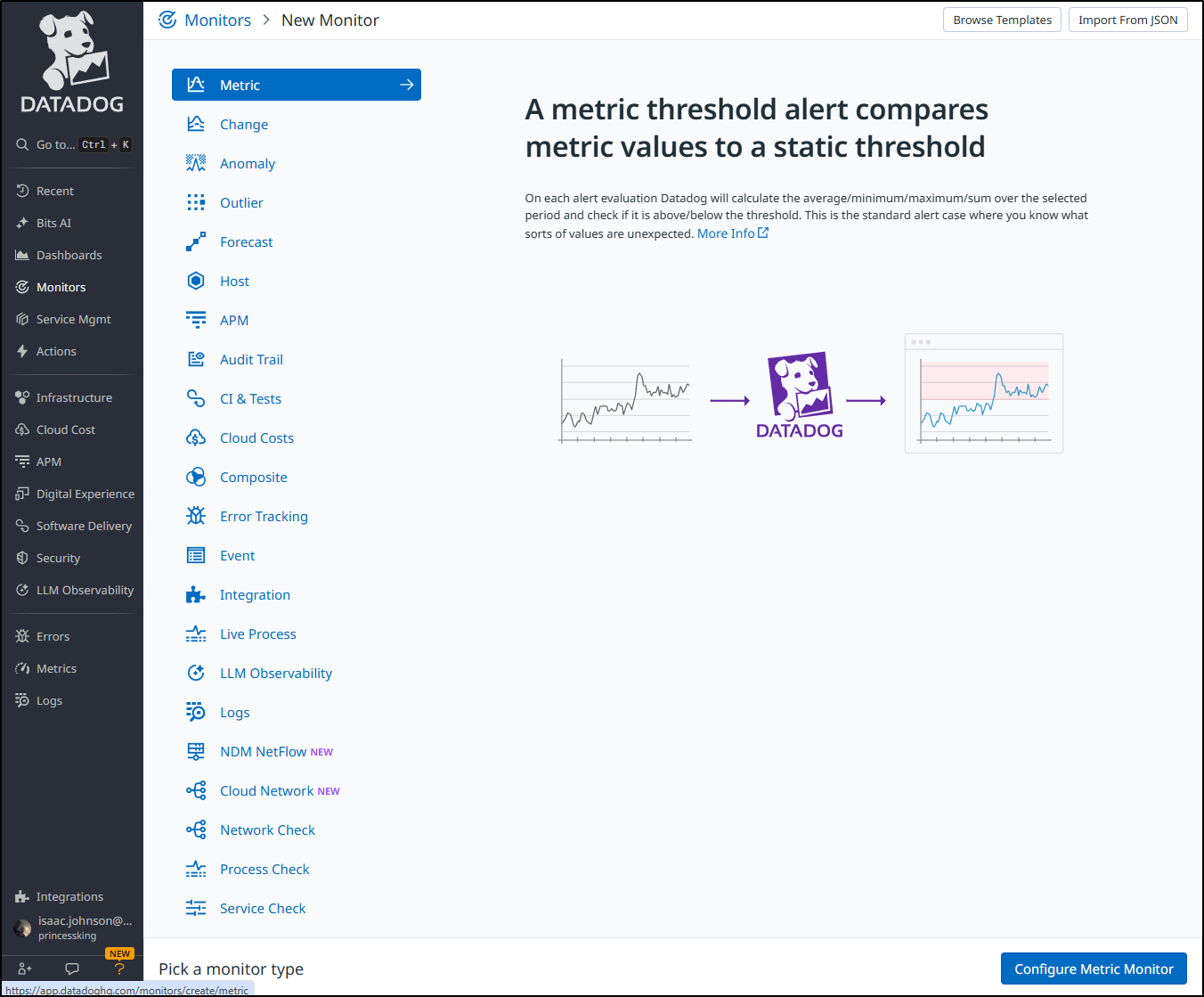
Task: Click the Anomaly monitor icon
Action: click(x=196, y=163)
